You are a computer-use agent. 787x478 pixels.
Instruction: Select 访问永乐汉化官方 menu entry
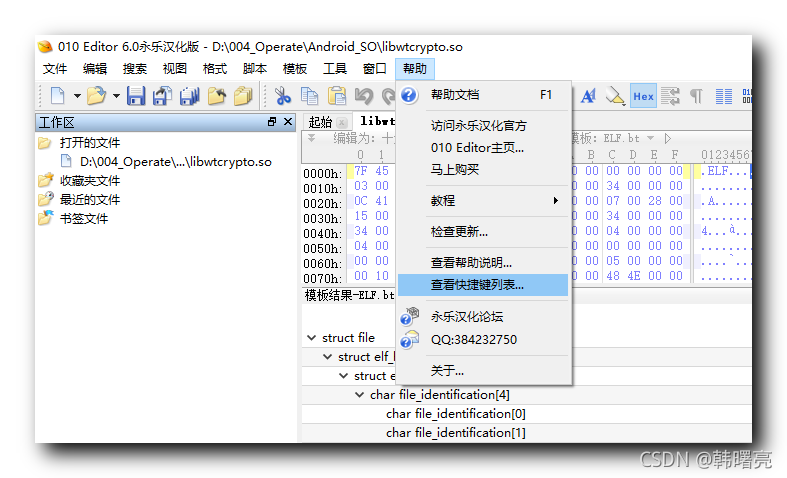[x=483, y=126]
